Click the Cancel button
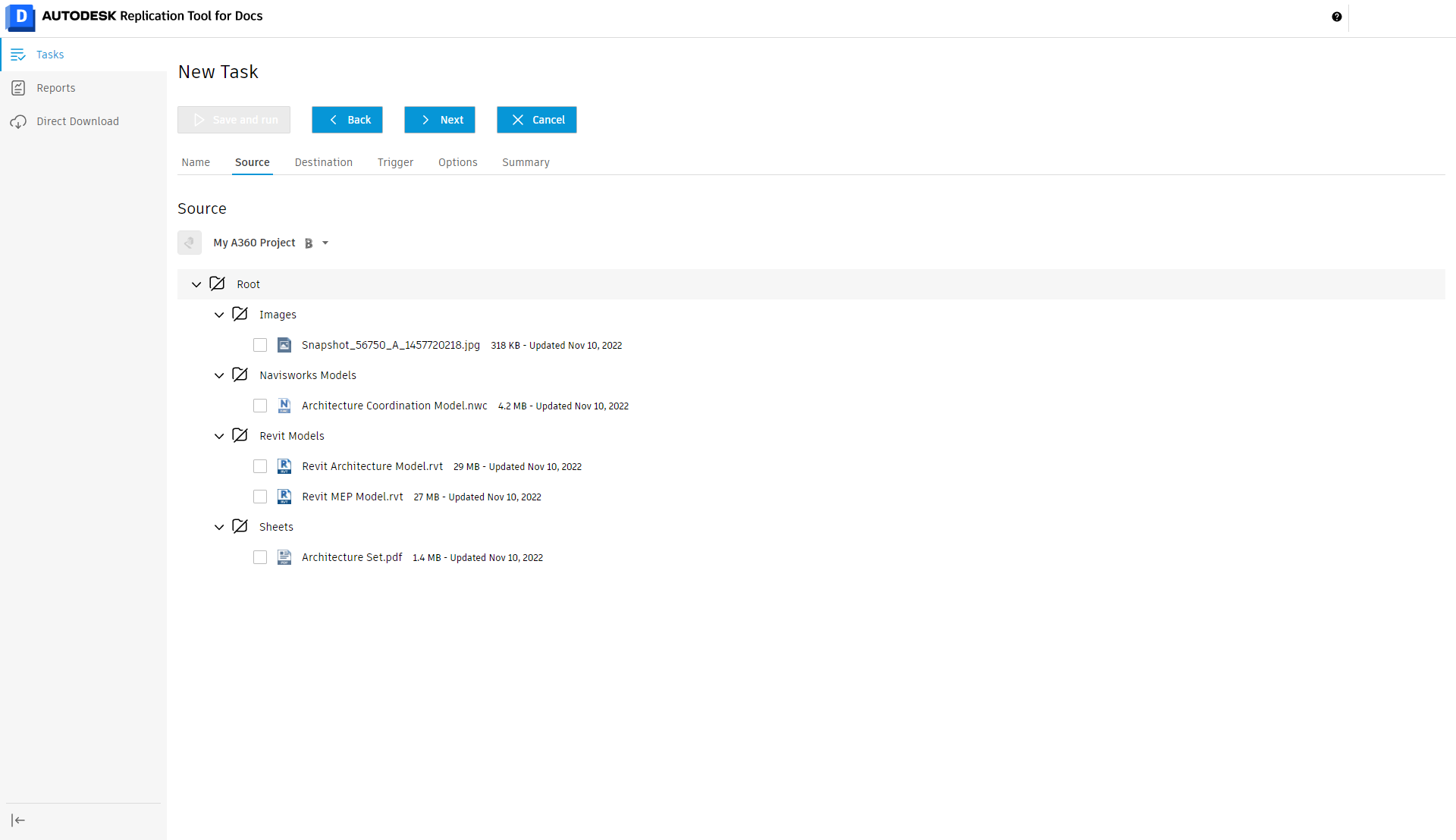Screen dimensions: 1456x840 pyautogui.click(x=536, y=120)
